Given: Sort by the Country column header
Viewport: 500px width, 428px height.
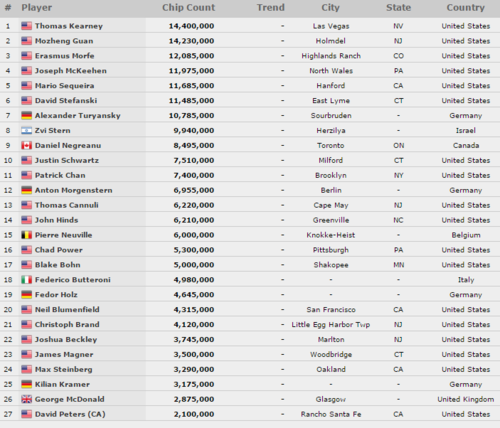Looking at the screenshot, I should tap(466, 8).
